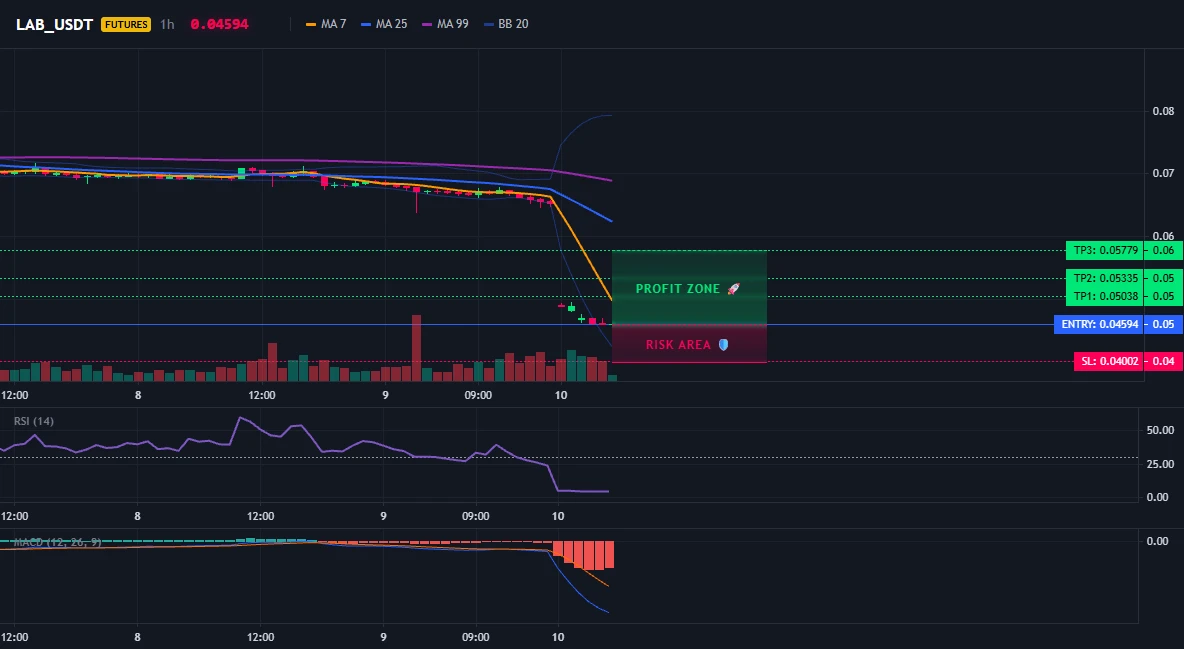Click the TP1: 0.05038 price tag
The image size is (1184, 649).
click(x=1105, y=296)
